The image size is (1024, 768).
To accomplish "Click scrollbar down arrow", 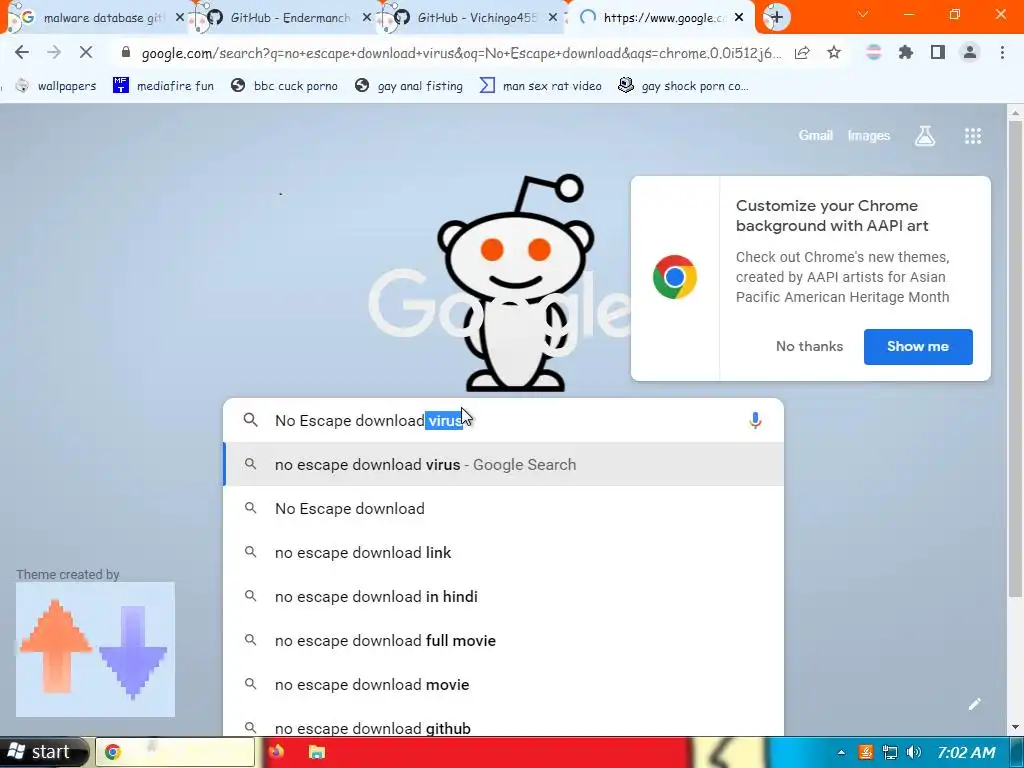I will [1014, 728].
